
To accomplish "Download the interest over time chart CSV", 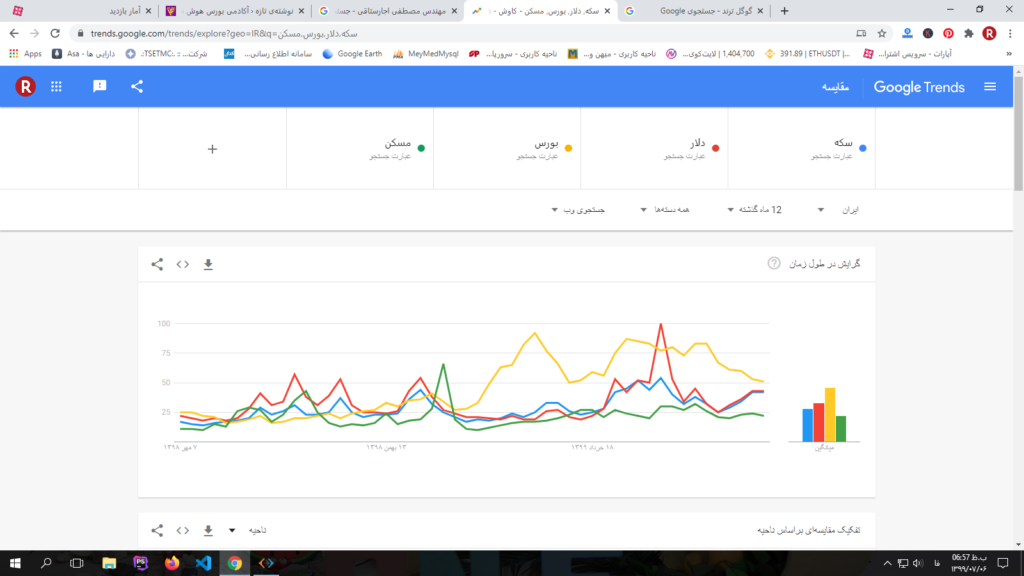I will (208, 264).
